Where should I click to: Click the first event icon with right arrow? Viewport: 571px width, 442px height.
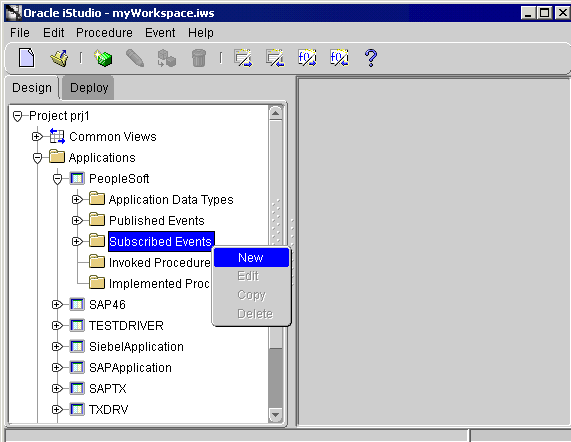(x=243, y=58)
